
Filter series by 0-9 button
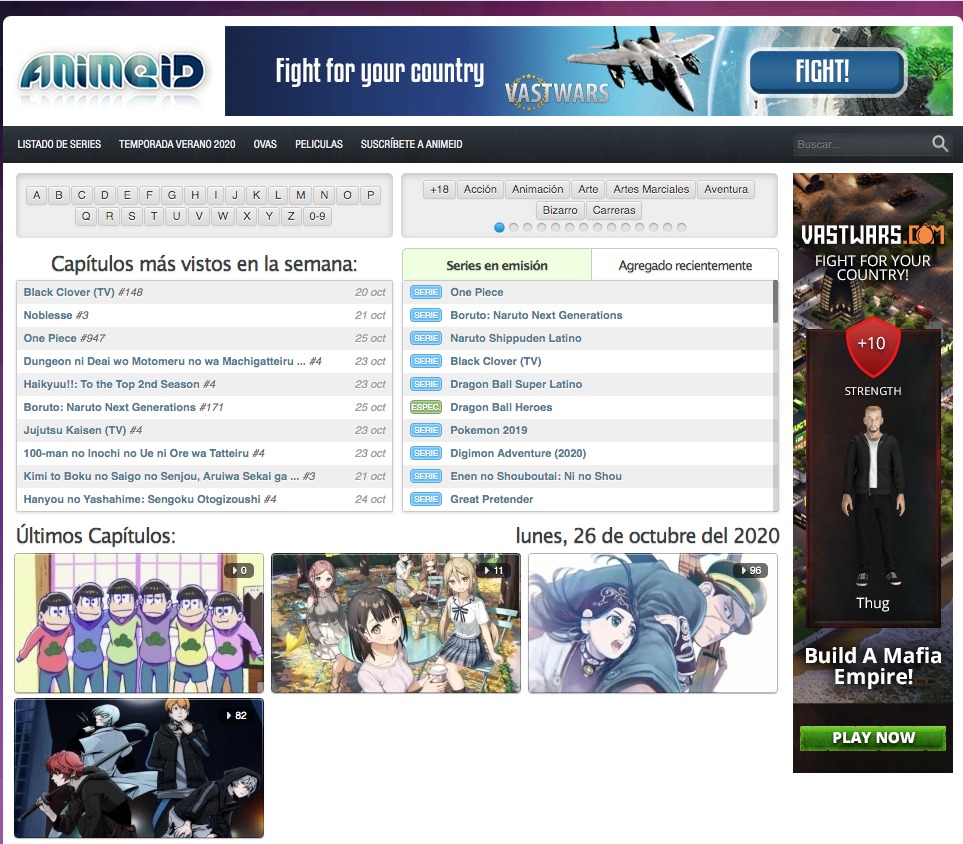[318, 216]
